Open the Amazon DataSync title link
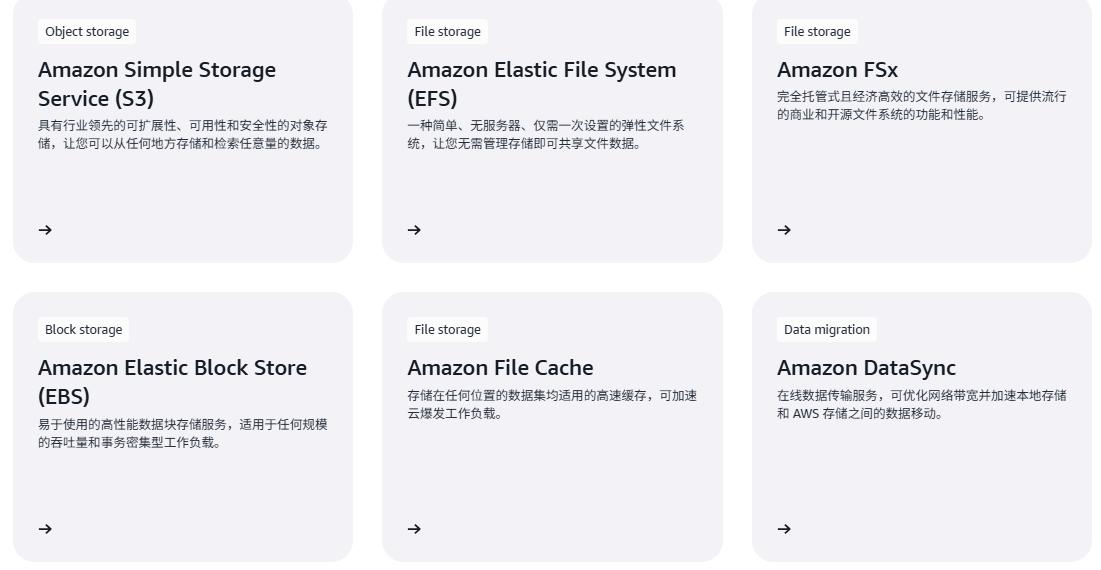 pyautogui.click(x=866, y=368)
